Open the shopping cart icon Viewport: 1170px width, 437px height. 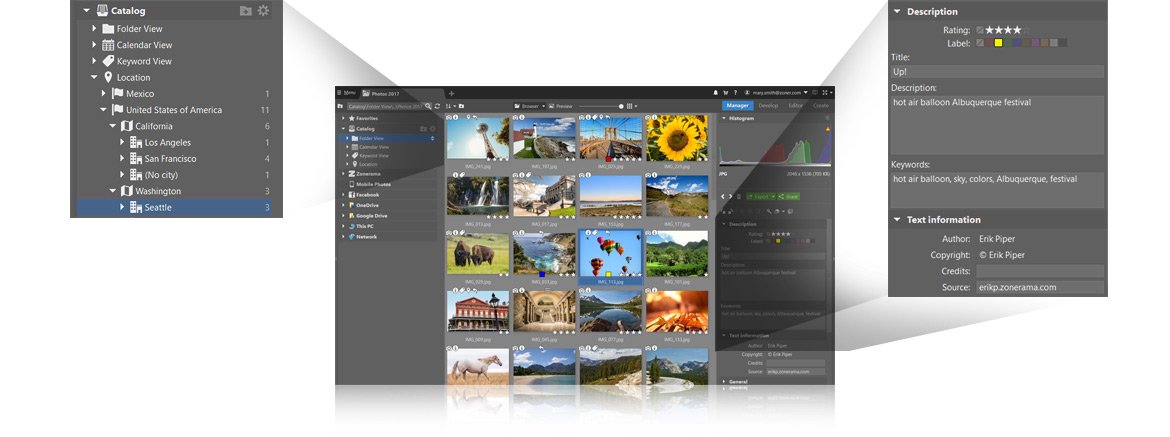click(725, 92)
